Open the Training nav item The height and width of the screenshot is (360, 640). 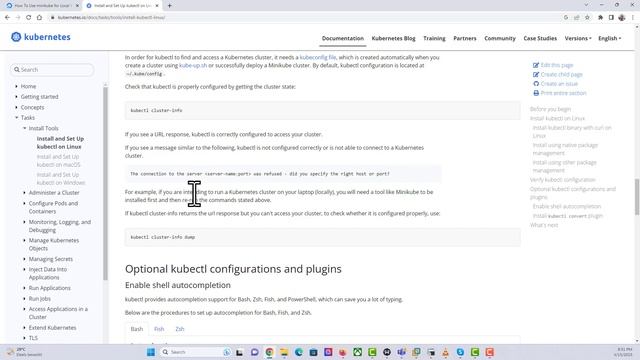[x=434, y=38]
